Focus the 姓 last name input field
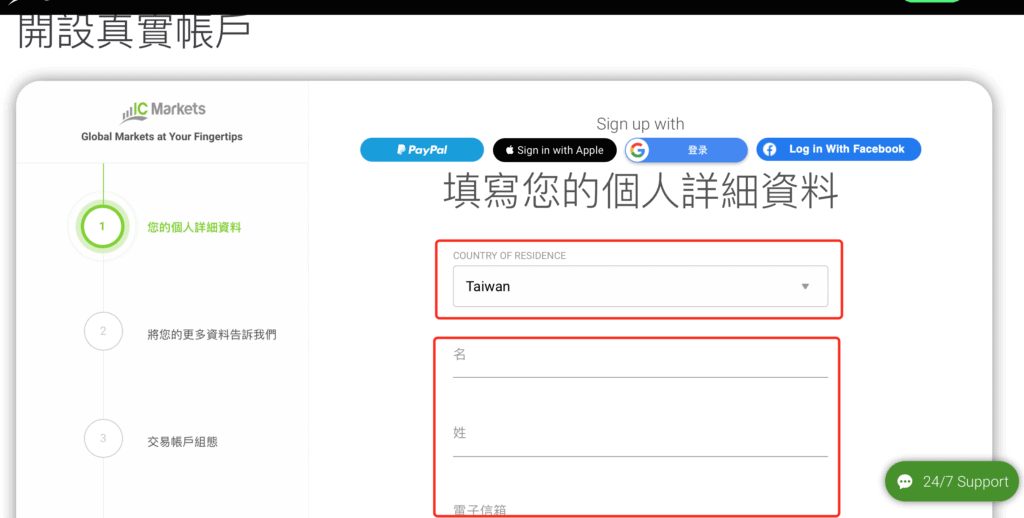1024x518 pixels. click(x=640, y=441)
